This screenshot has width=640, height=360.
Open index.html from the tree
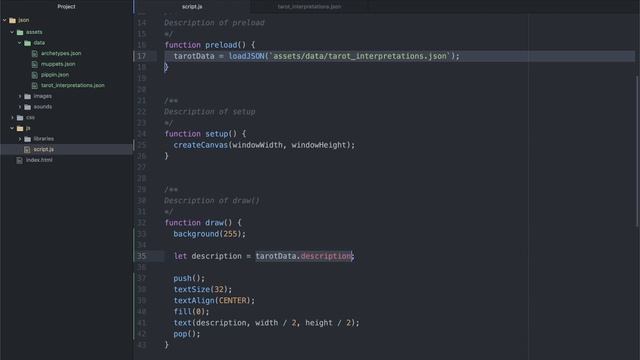click(39, 160)
